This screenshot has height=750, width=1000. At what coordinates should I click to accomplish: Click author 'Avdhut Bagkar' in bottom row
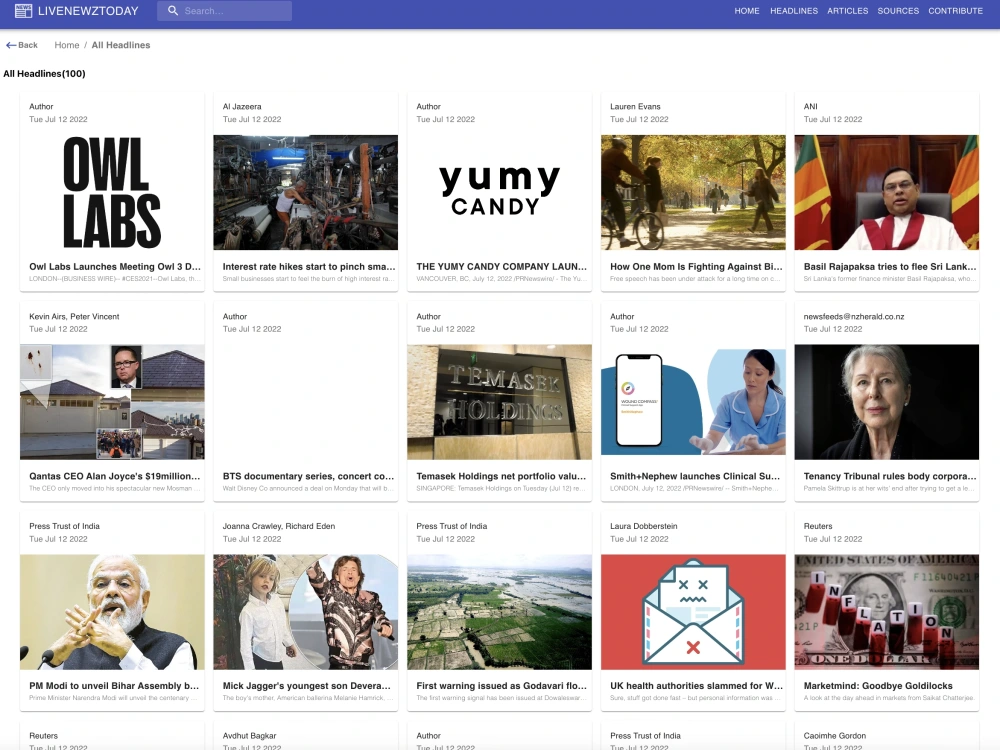249,736
